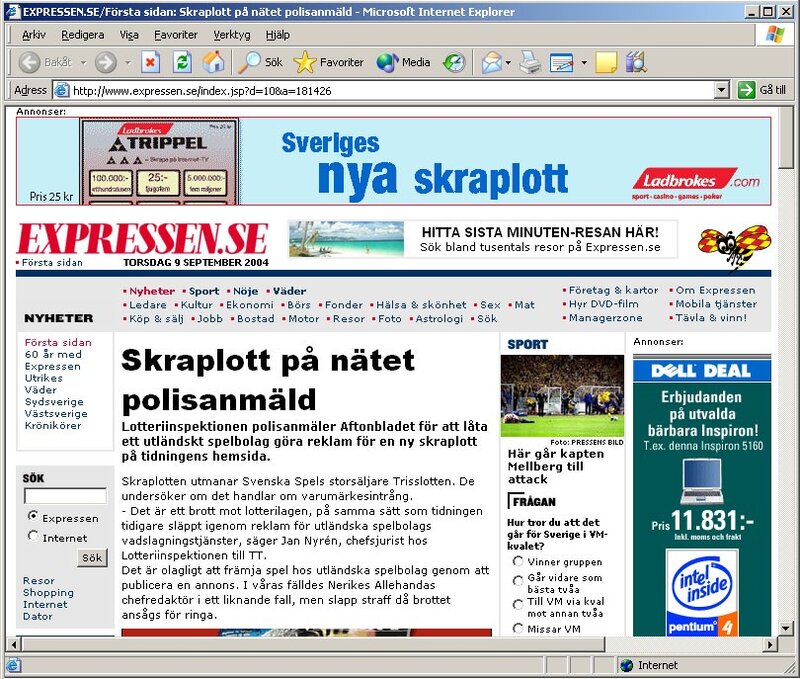Open the Verktyg menu
Screen dimensions: 800x679
pos(232,35)
